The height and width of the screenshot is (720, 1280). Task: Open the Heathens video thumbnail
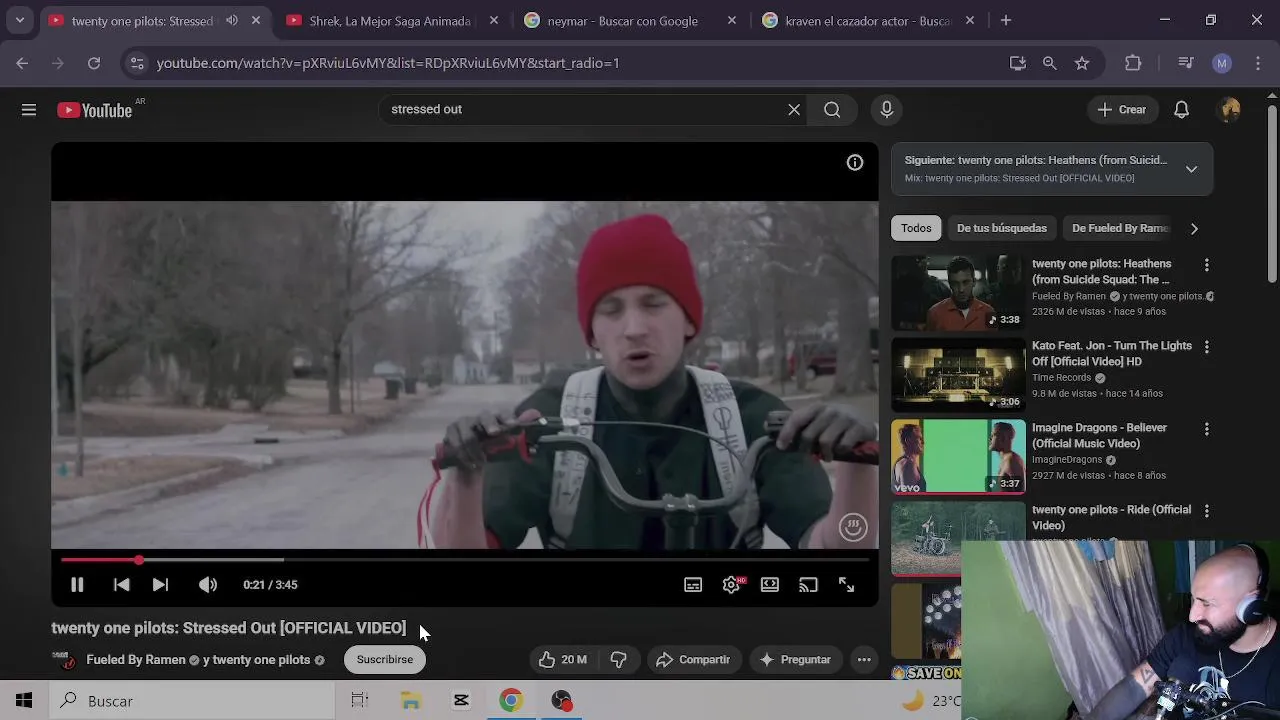coord(958,292)
